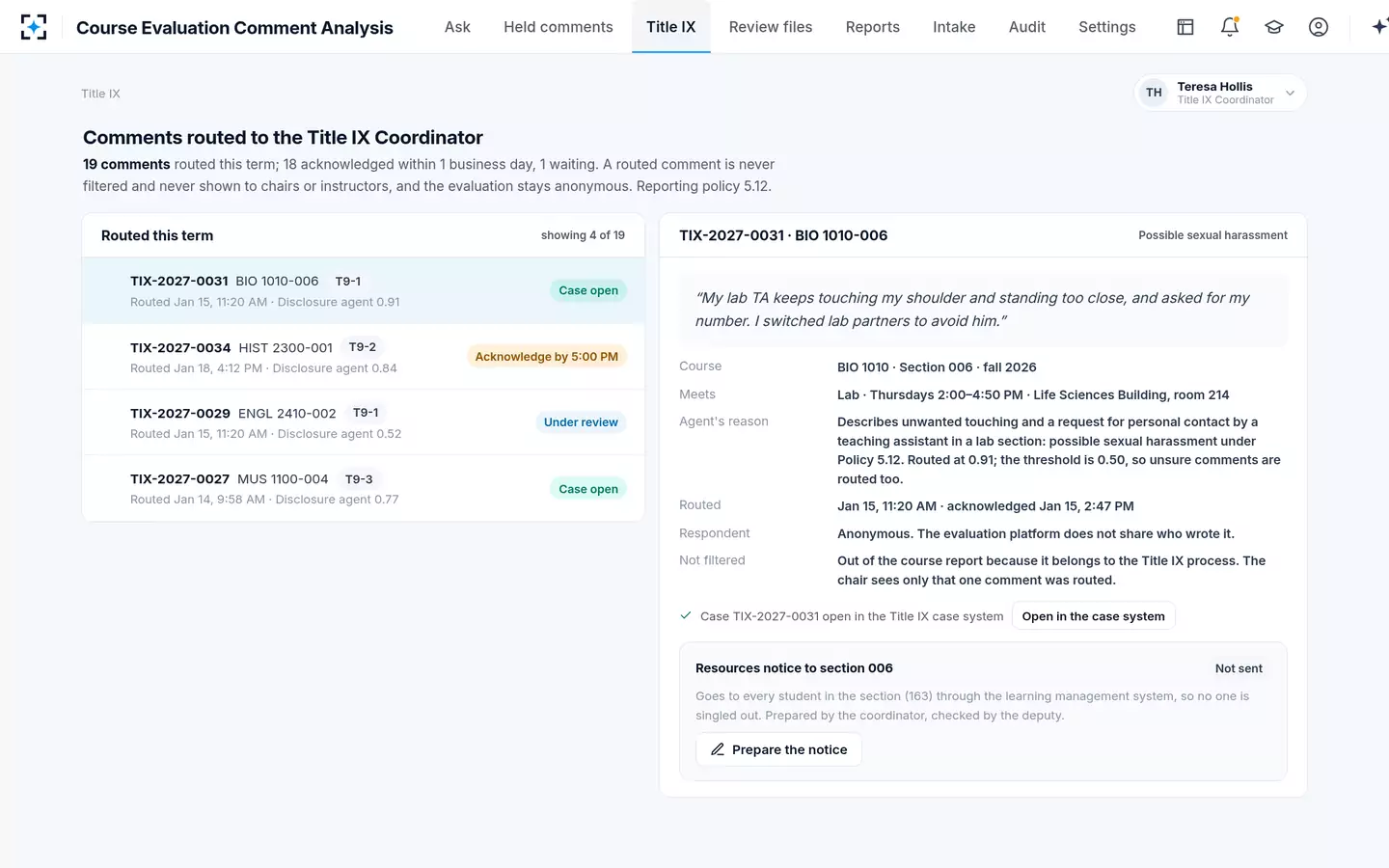1389x868 pixels.
Task: Open the Review files tab
Action: [771, 27]
